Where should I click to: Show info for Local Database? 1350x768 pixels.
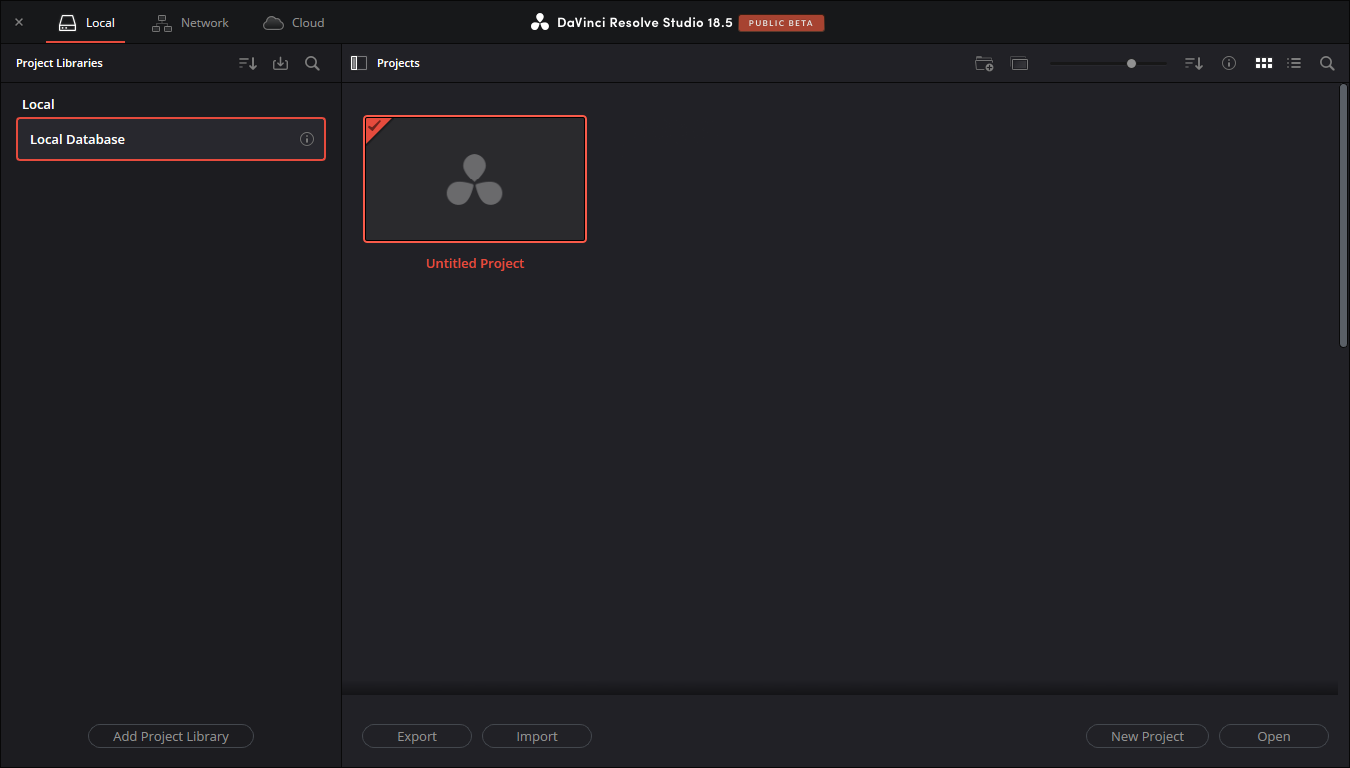307,139
